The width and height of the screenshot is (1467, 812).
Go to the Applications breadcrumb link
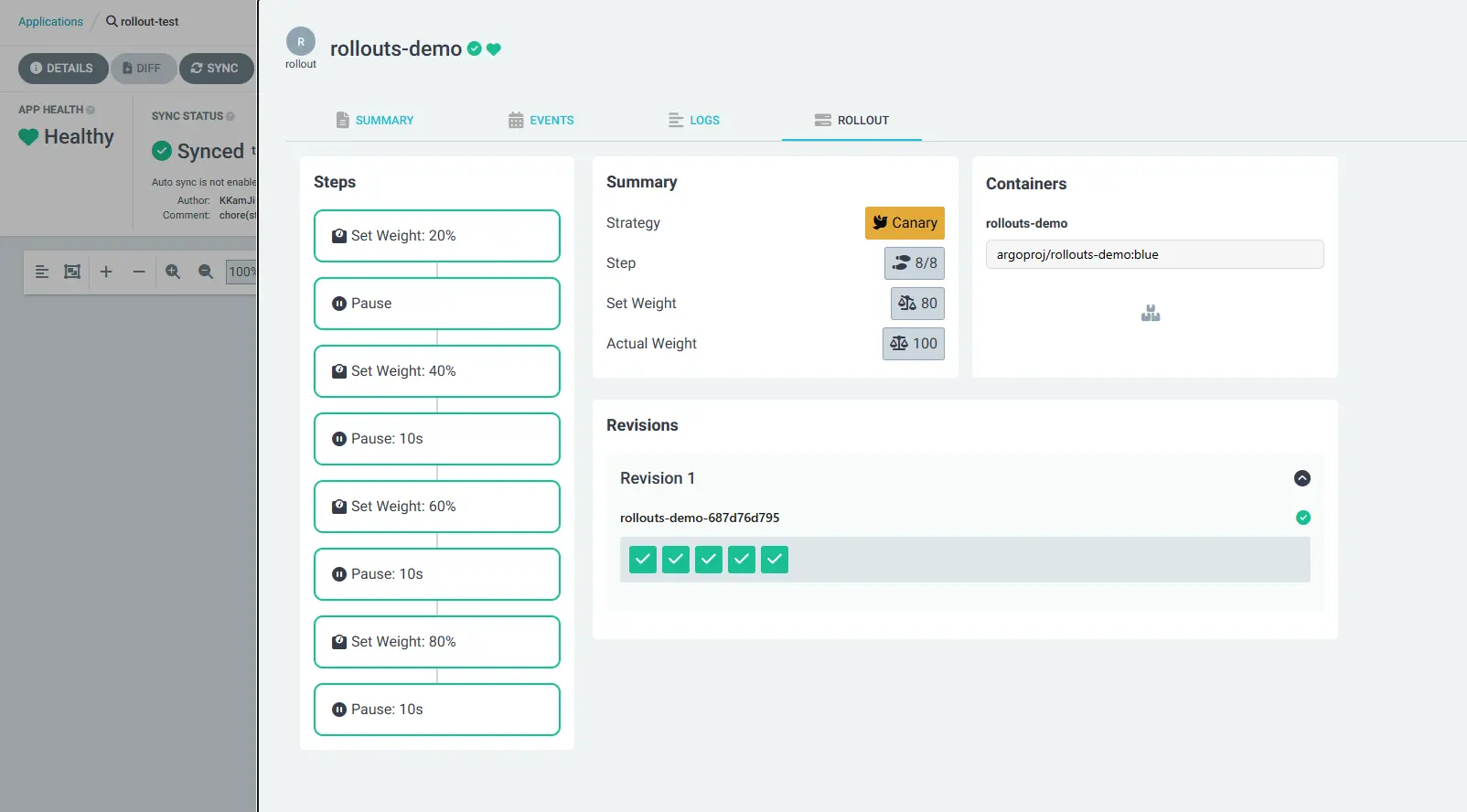[50, 22]
